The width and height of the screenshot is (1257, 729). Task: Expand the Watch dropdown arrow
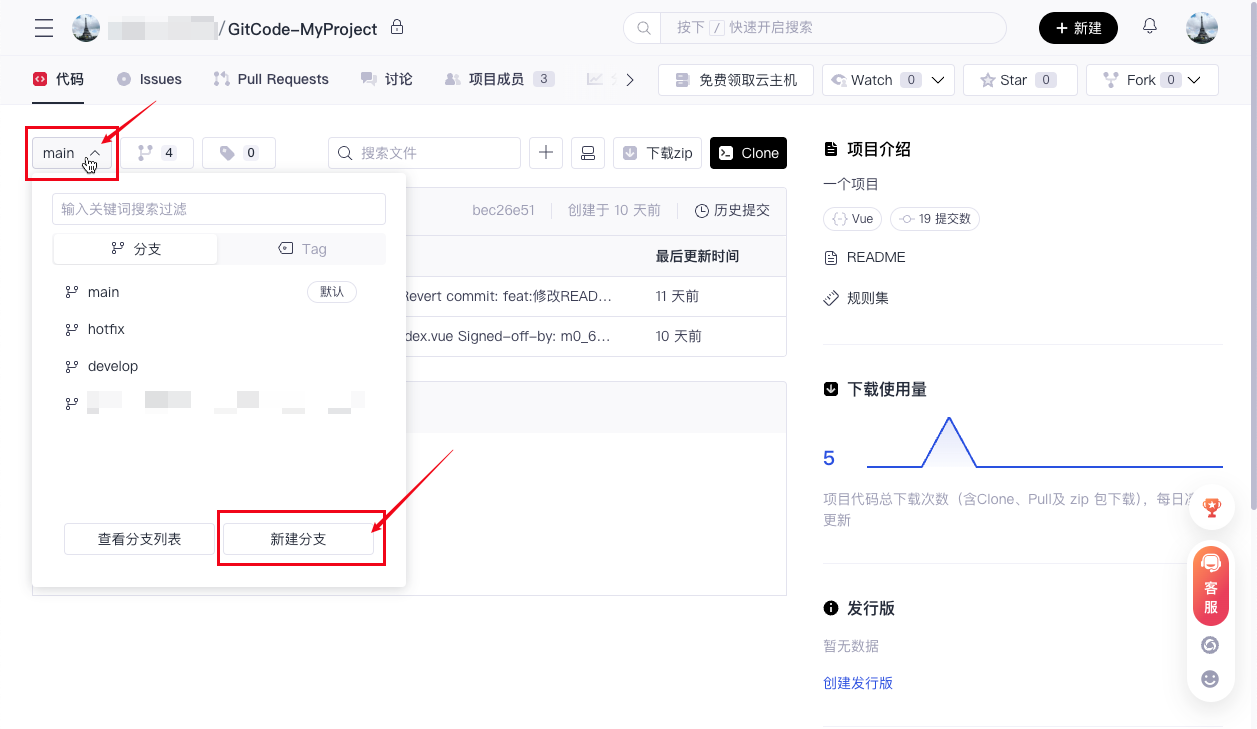(x=938, y=80)
